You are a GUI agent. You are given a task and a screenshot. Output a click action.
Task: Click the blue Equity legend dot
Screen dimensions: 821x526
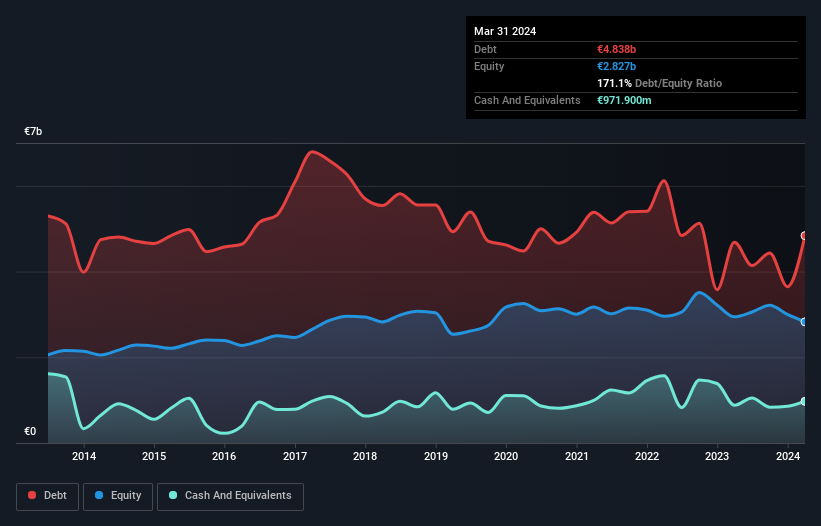click(x=99, y=495)
